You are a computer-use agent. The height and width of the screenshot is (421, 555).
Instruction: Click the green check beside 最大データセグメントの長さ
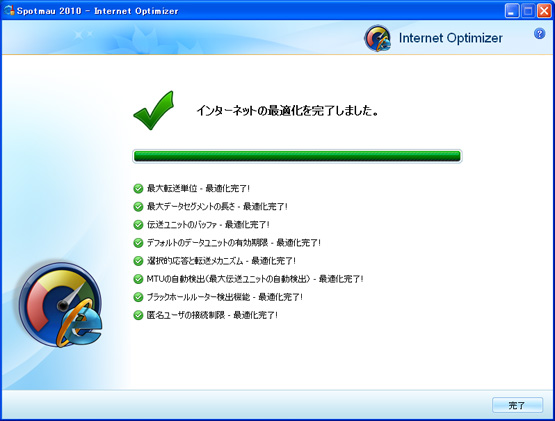pos(138,206)
